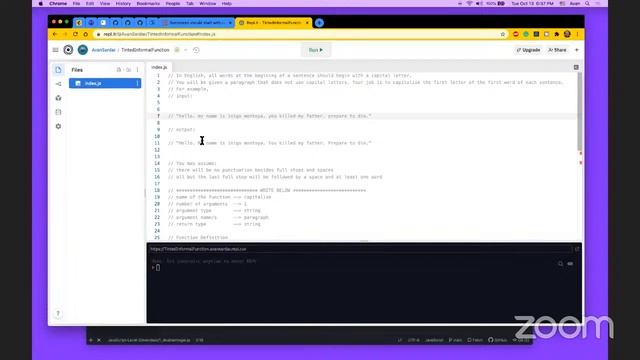This screenshot has width=640, height=360.
Task: Click the console input prompt
Action: click(x=158, y=268)
